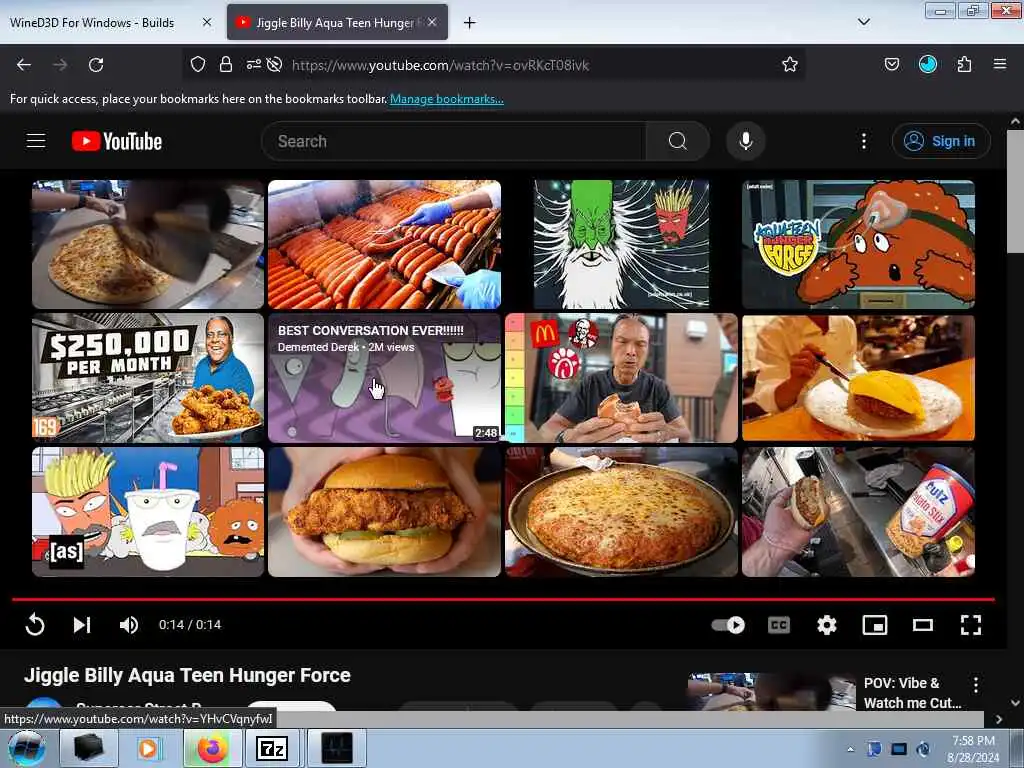The width and height of the screenshot is (1024, 768).
Task: Go to YouTube home via logo
Action: click(117, 141)
